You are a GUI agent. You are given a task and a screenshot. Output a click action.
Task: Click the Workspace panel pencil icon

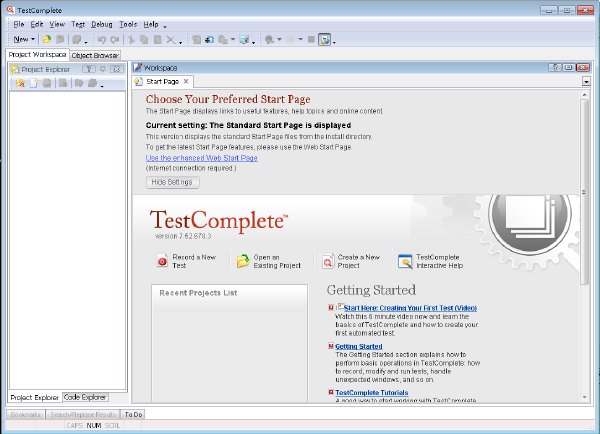point(137,68)
